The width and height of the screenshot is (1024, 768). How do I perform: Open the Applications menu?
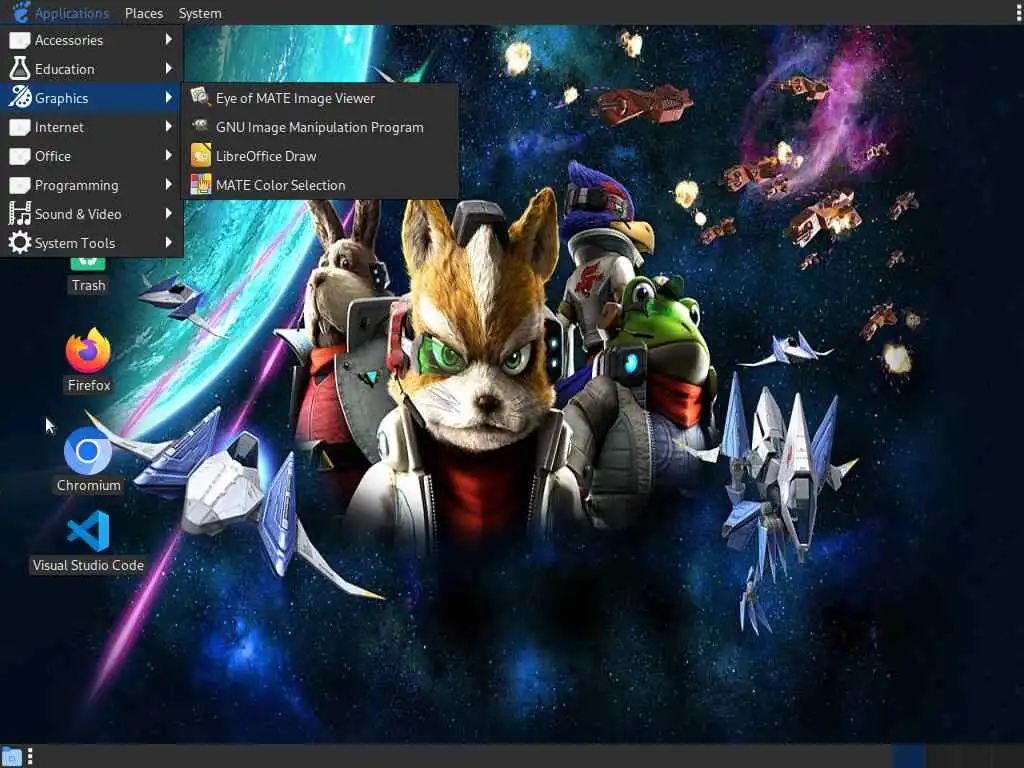[61, 13]
